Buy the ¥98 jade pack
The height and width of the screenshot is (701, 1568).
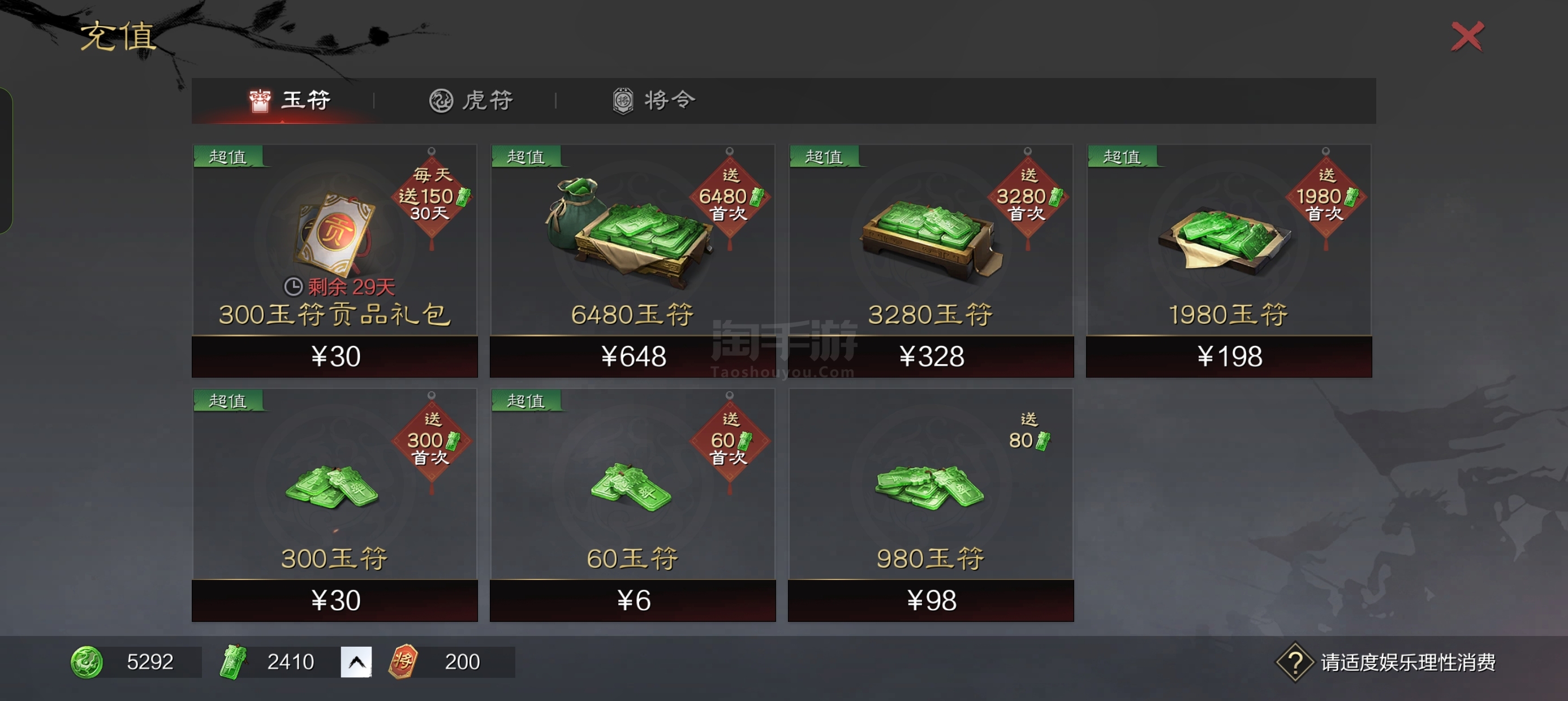coord(931,600)
